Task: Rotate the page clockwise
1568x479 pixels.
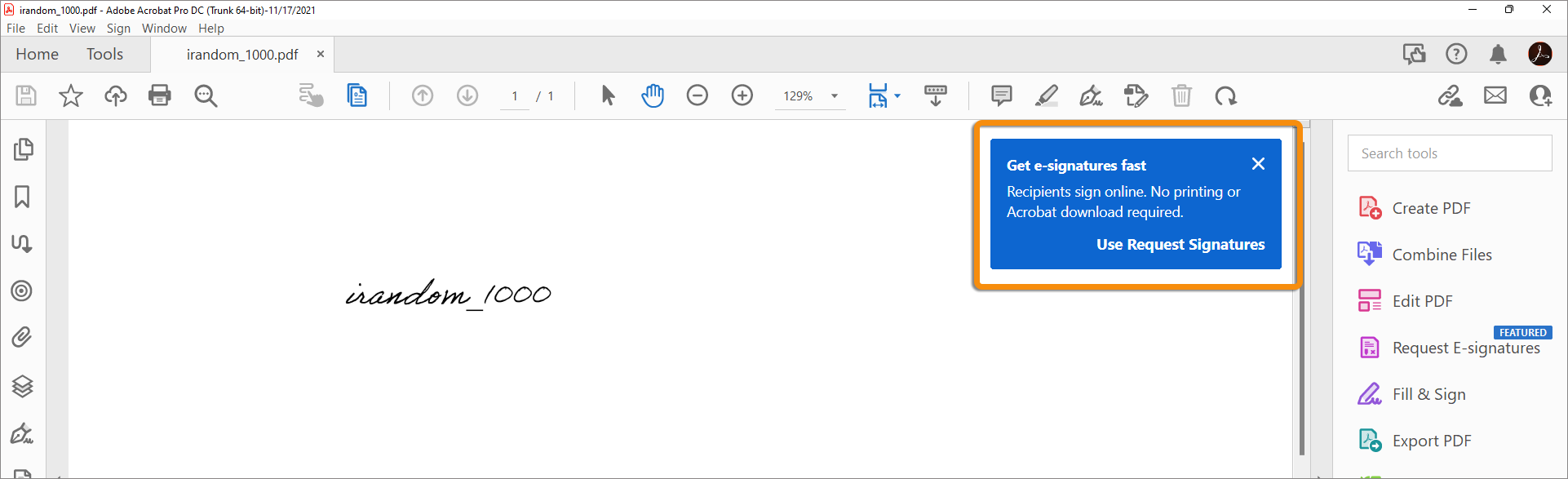Action: (x=1225, y=96)
